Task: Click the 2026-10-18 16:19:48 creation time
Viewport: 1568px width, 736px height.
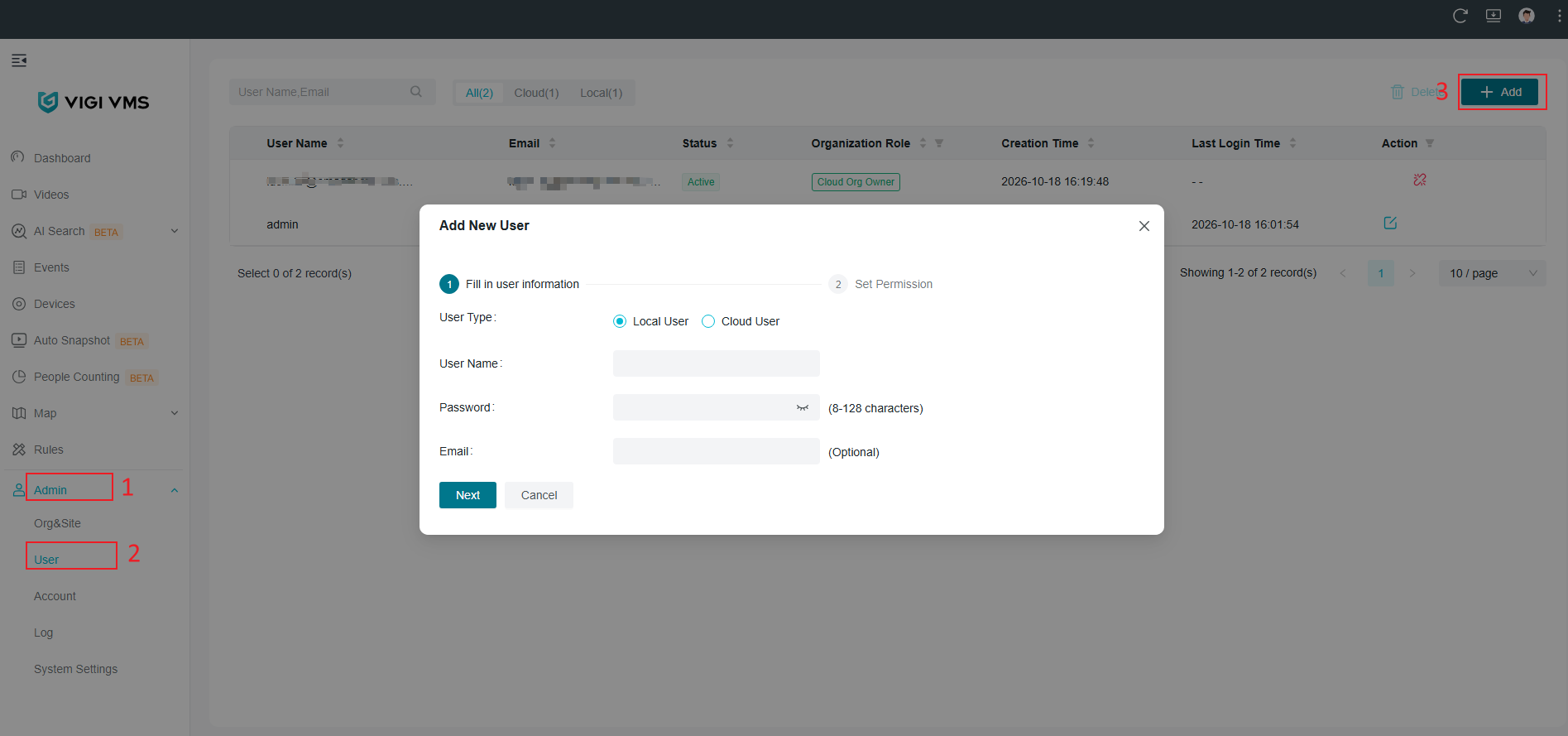Action: pyautogui.click(x=1055, y=181)
